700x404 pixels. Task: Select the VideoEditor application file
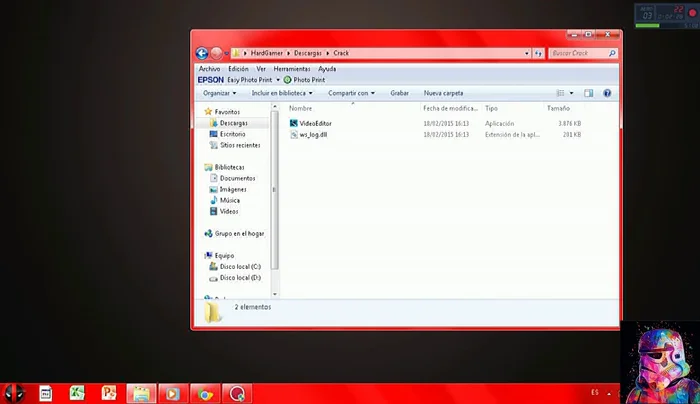(315, 123)
